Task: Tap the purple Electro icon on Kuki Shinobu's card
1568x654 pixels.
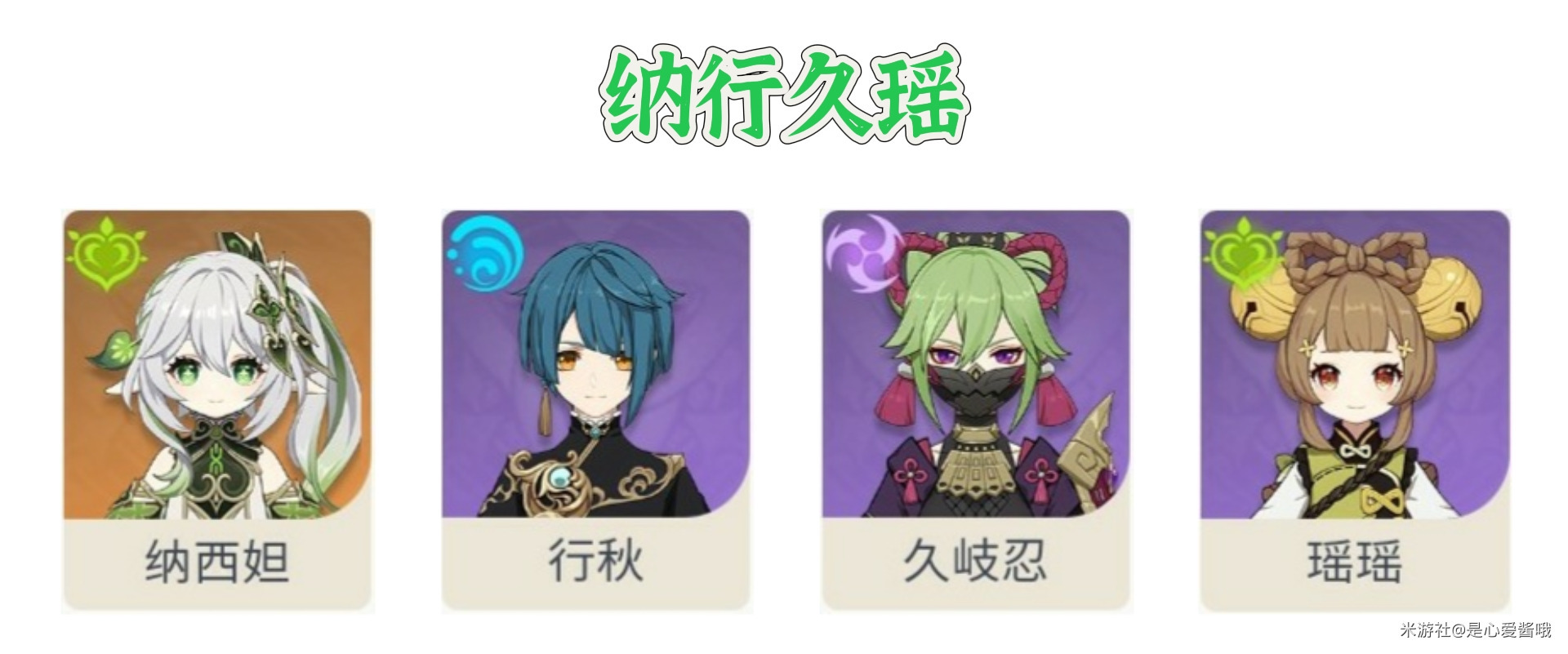Action: pos(862,255)
